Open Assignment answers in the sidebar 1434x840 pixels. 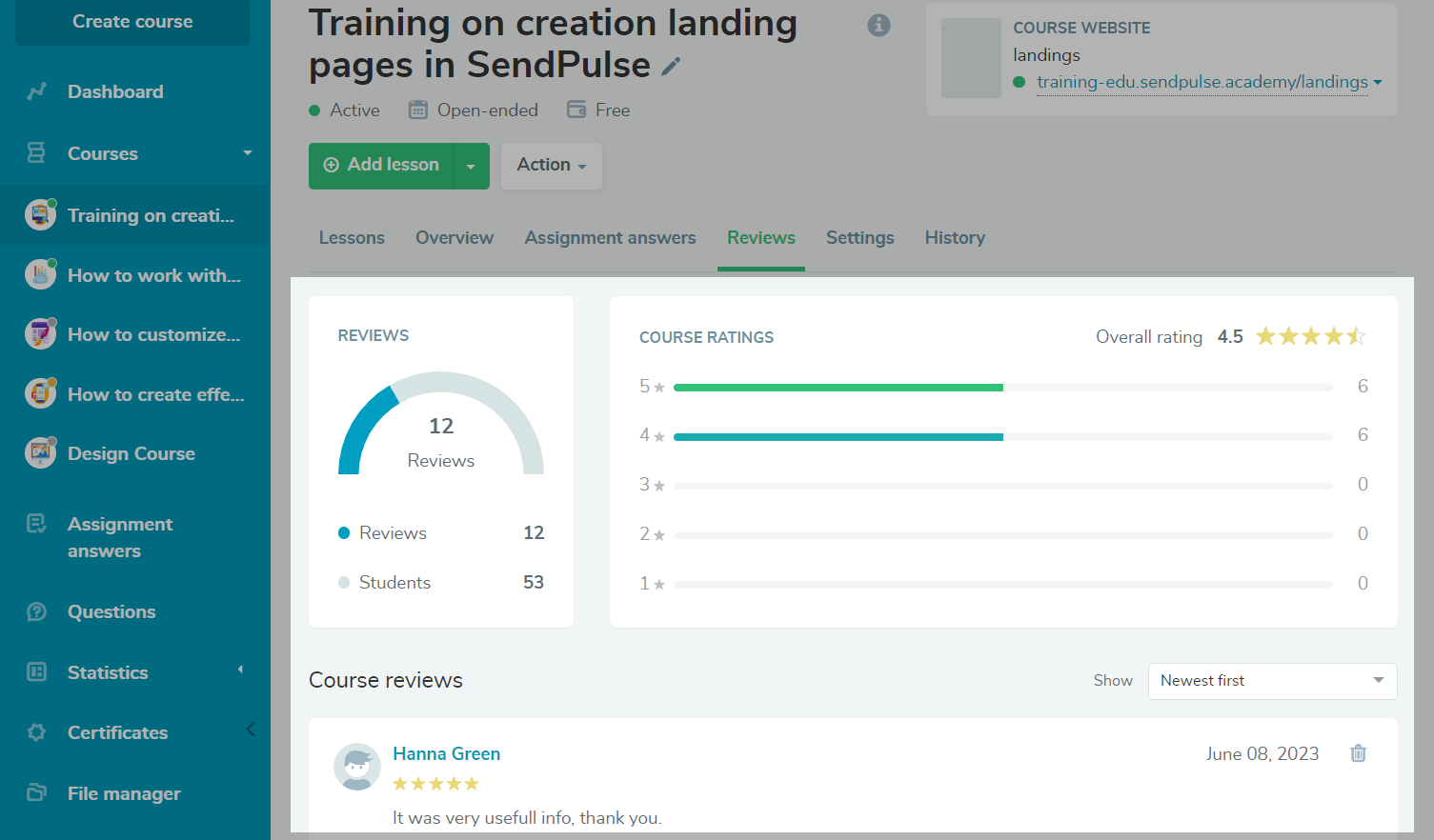coord(119,537)
